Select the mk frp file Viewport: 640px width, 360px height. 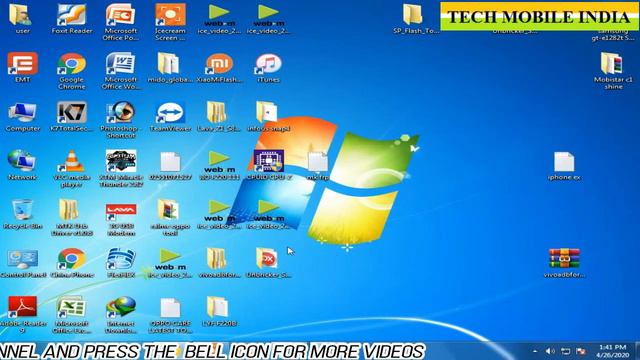click(x=318, y=162)
